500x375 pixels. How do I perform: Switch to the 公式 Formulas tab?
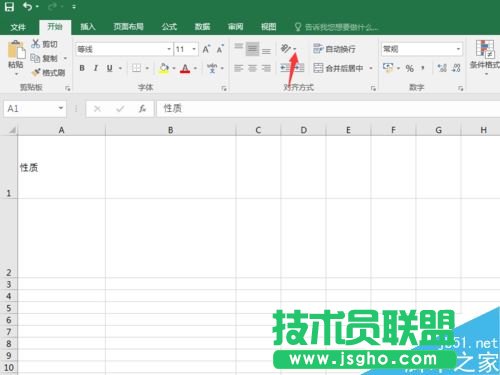169,27
